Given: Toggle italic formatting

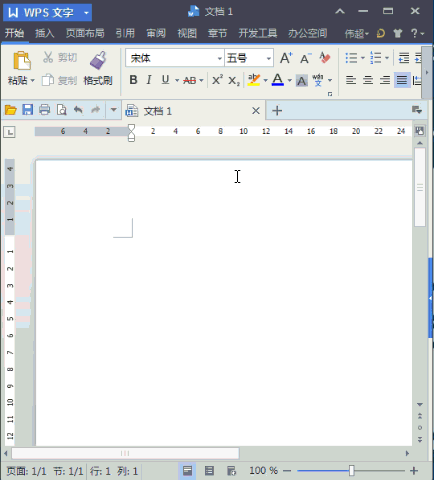Looking at the screenshot, I should 149,80.
